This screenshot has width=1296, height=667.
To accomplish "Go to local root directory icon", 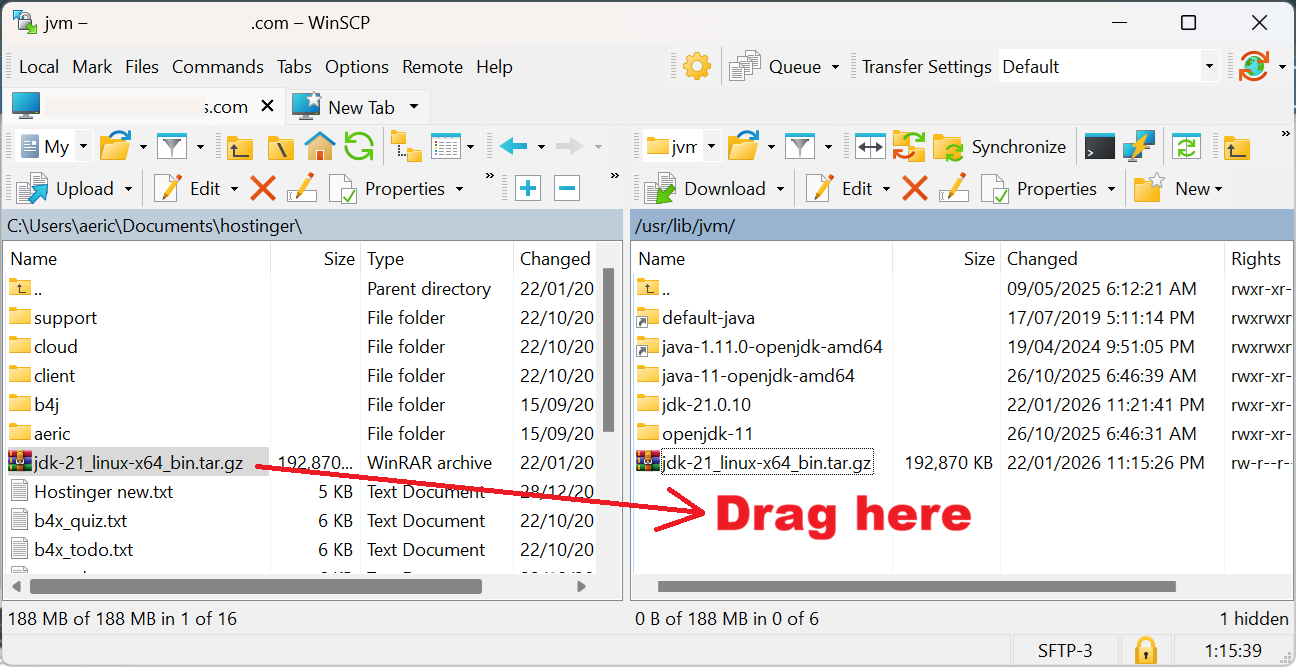I will [x=280, y=147].
